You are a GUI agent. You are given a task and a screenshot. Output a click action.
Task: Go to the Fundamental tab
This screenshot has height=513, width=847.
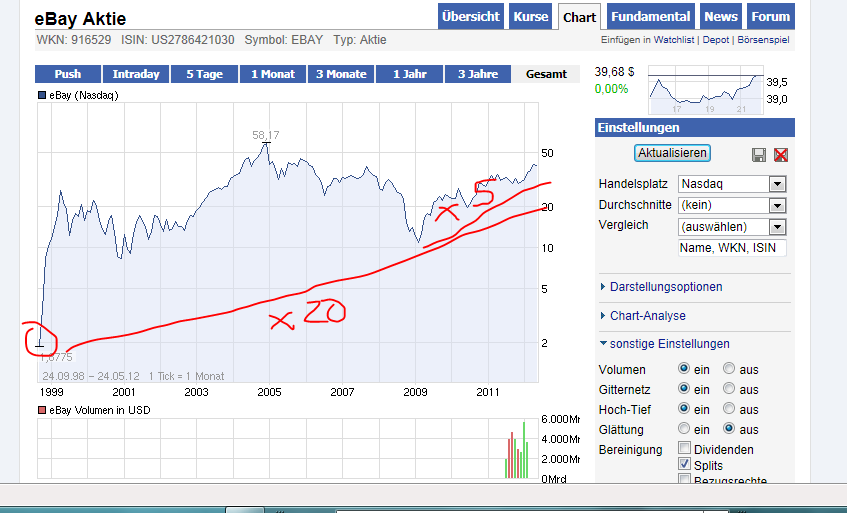click(x=650, y=17)
